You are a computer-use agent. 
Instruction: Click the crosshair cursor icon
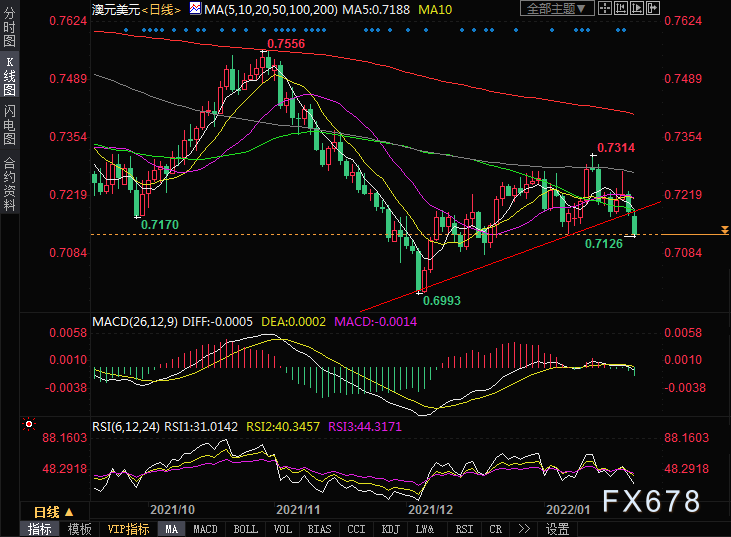click(x=605, y=8)
